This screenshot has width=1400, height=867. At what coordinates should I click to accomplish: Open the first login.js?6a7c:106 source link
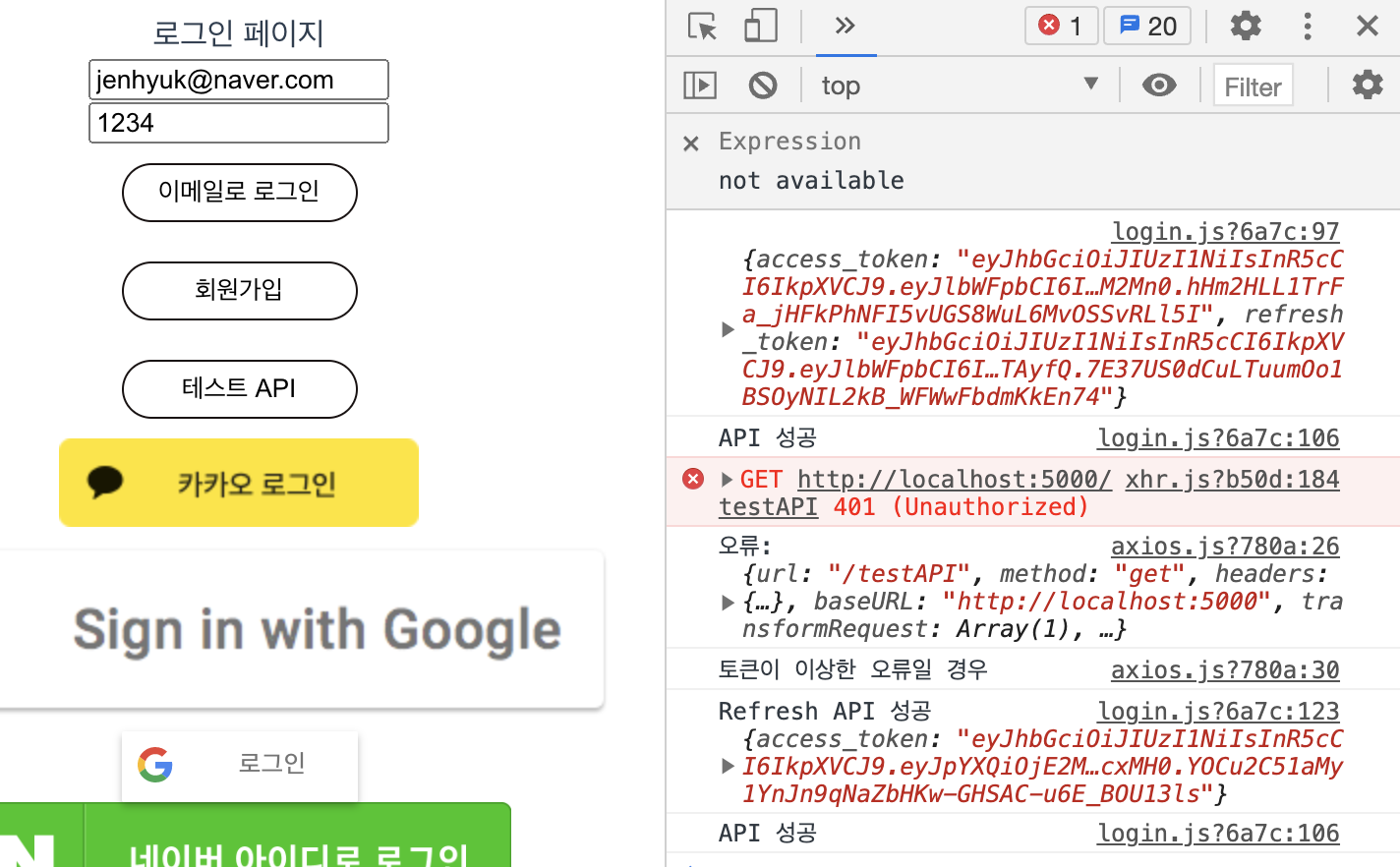coord(1218,437)
